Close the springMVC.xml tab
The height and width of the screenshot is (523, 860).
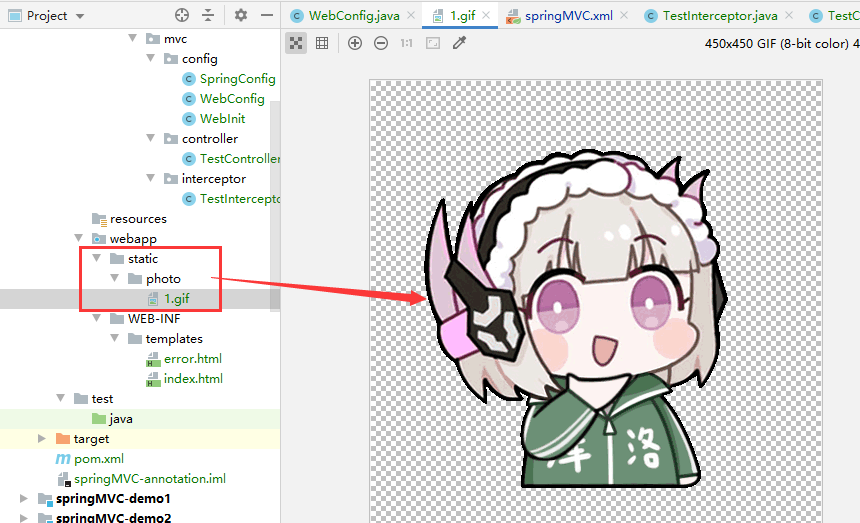(x=624, y=15)
